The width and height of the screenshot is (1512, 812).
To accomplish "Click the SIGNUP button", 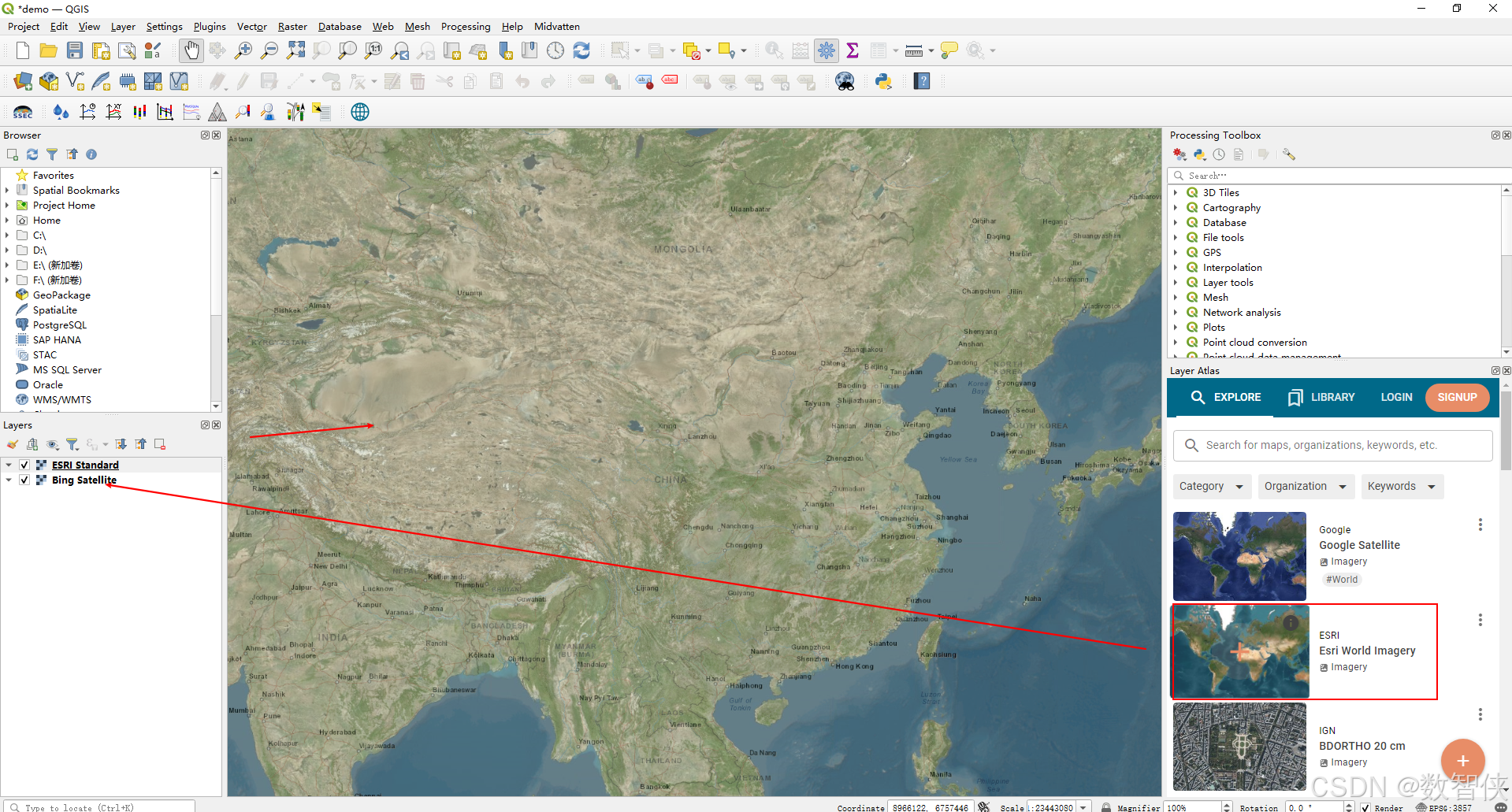I will pos(1457,397).
